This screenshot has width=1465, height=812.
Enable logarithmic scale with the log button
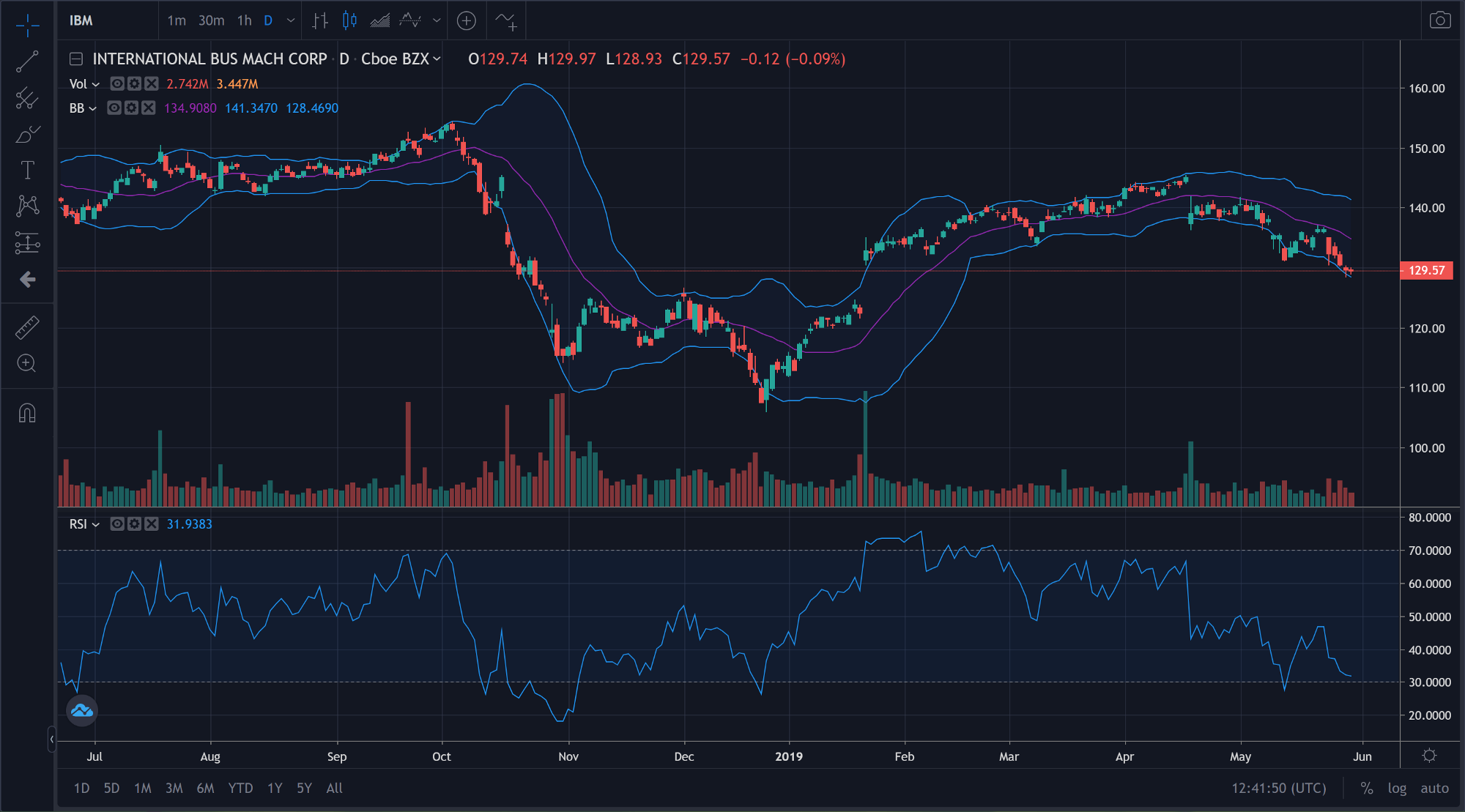pyautogui.click(x=1397, y=788)
